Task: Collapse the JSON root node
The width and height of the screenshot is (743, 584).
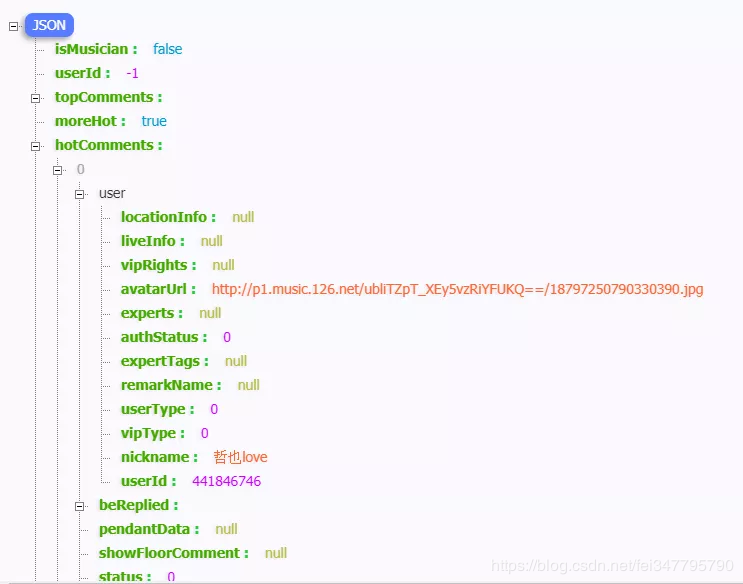Action: click(x=13, y=26)
